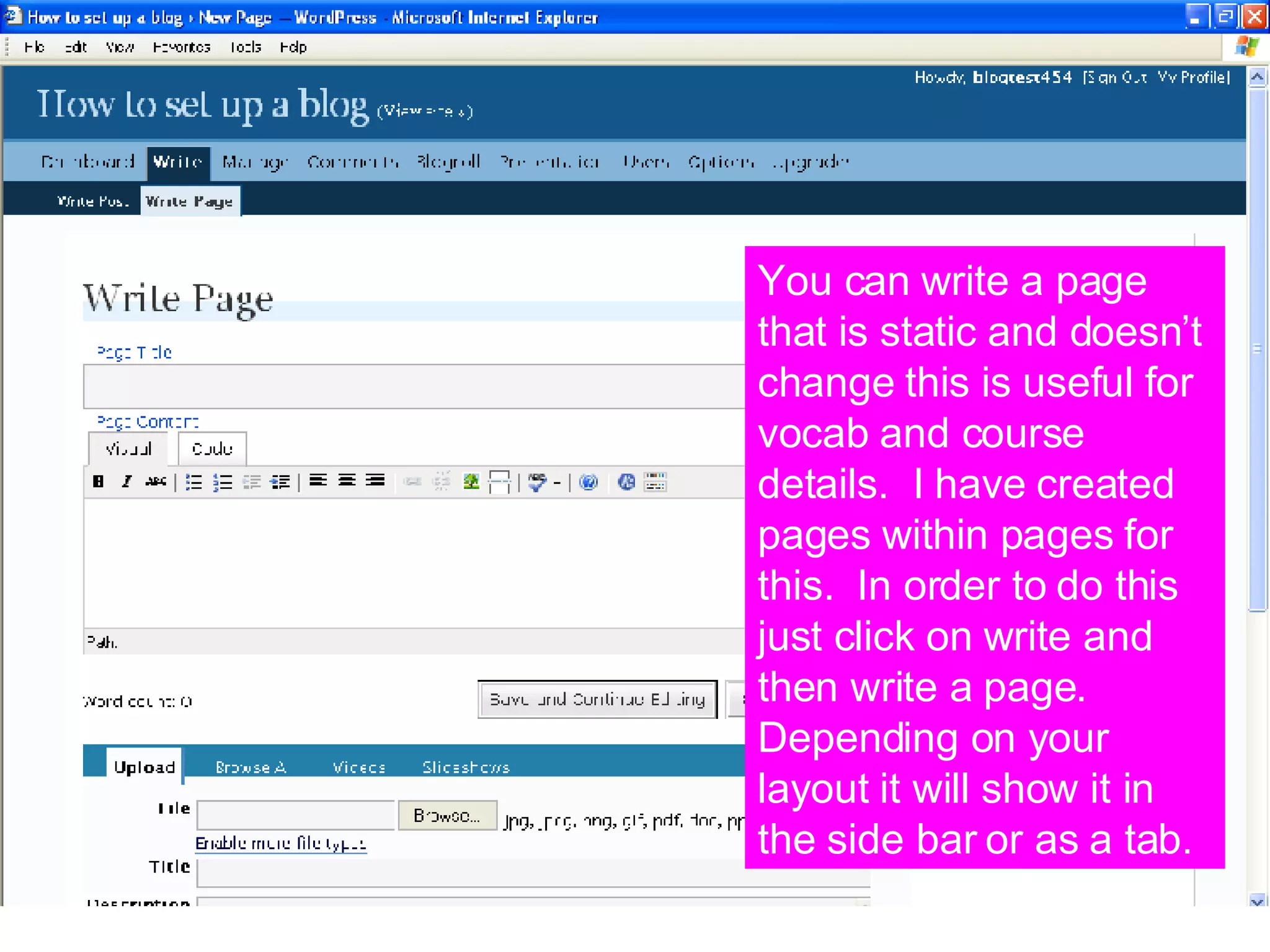
Task: Toggle italic formatting in the editor toolbar
Action: [127, 482]
